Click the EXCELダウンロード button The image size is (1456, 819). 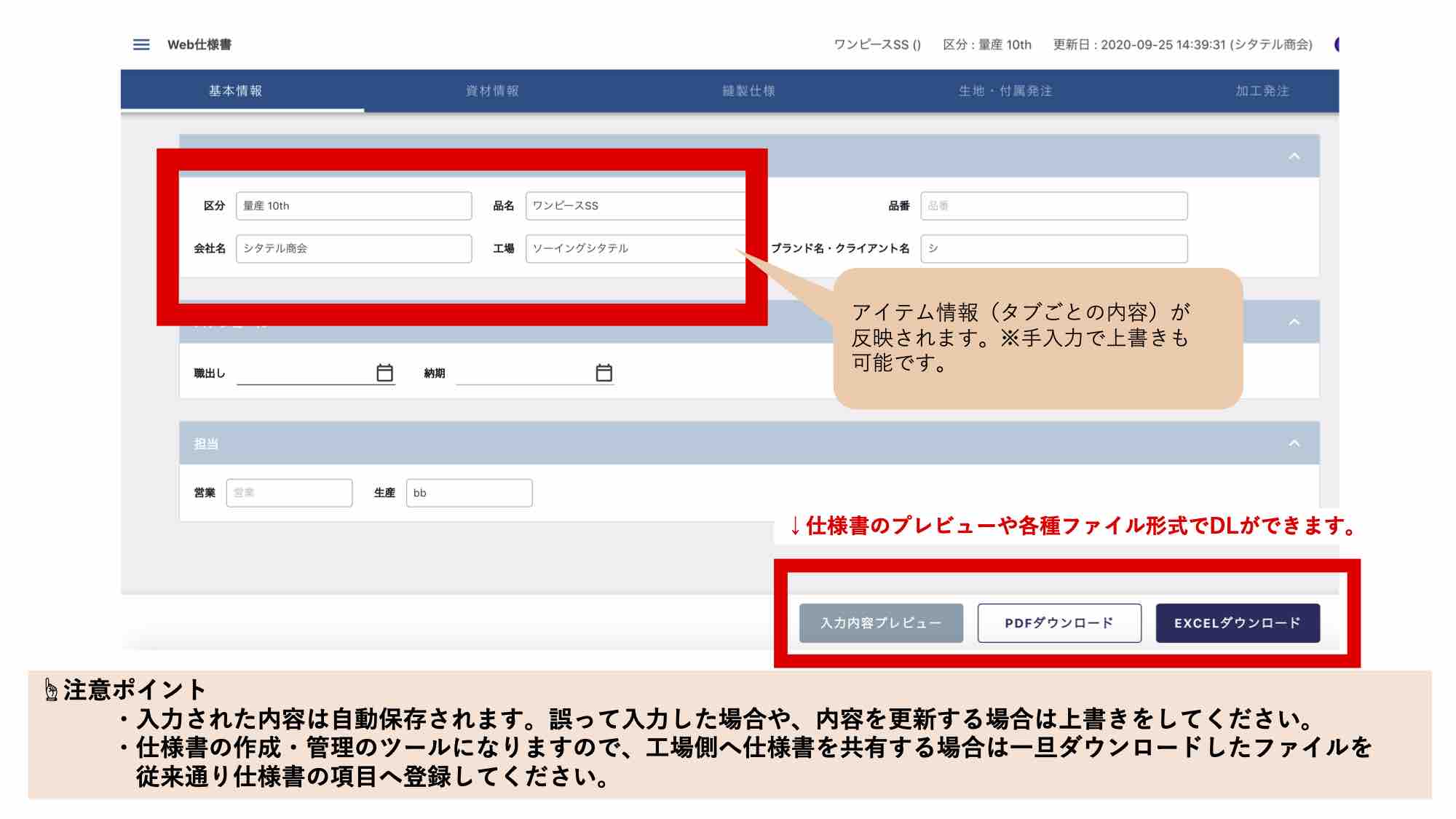tap(1238, 623)
